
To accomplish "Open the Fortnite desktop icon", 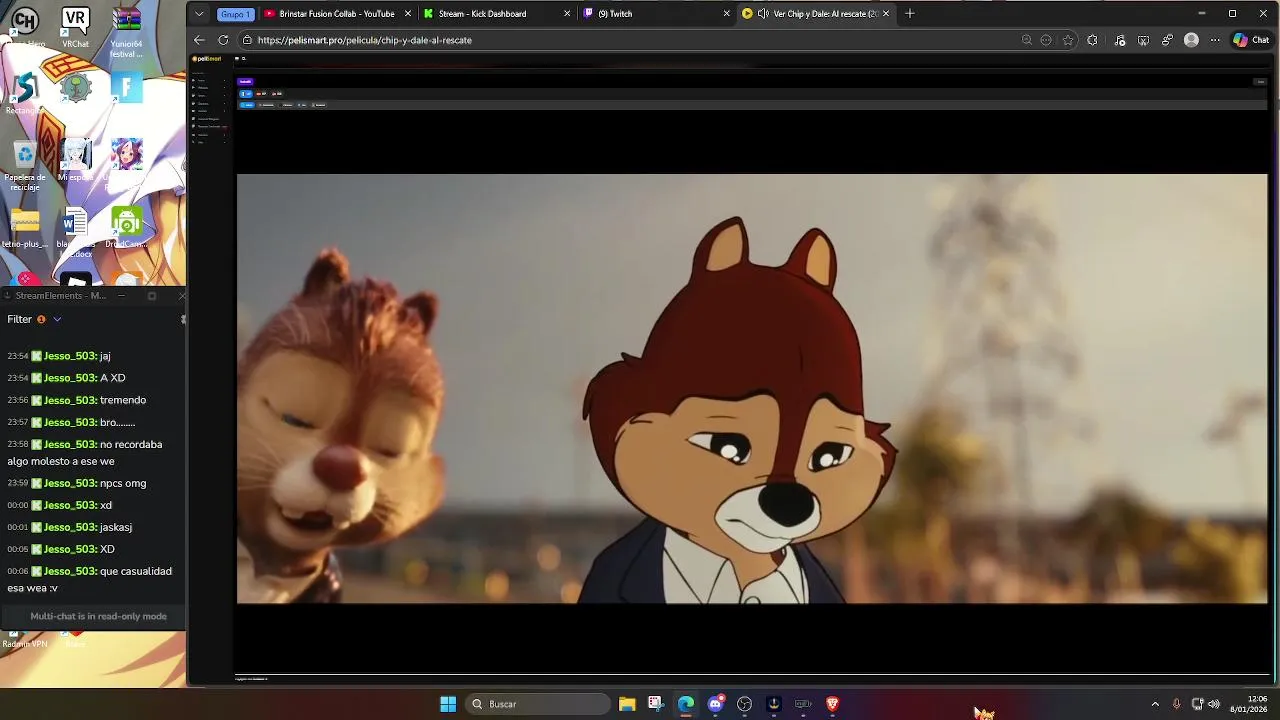I will [x=126, y=89].
